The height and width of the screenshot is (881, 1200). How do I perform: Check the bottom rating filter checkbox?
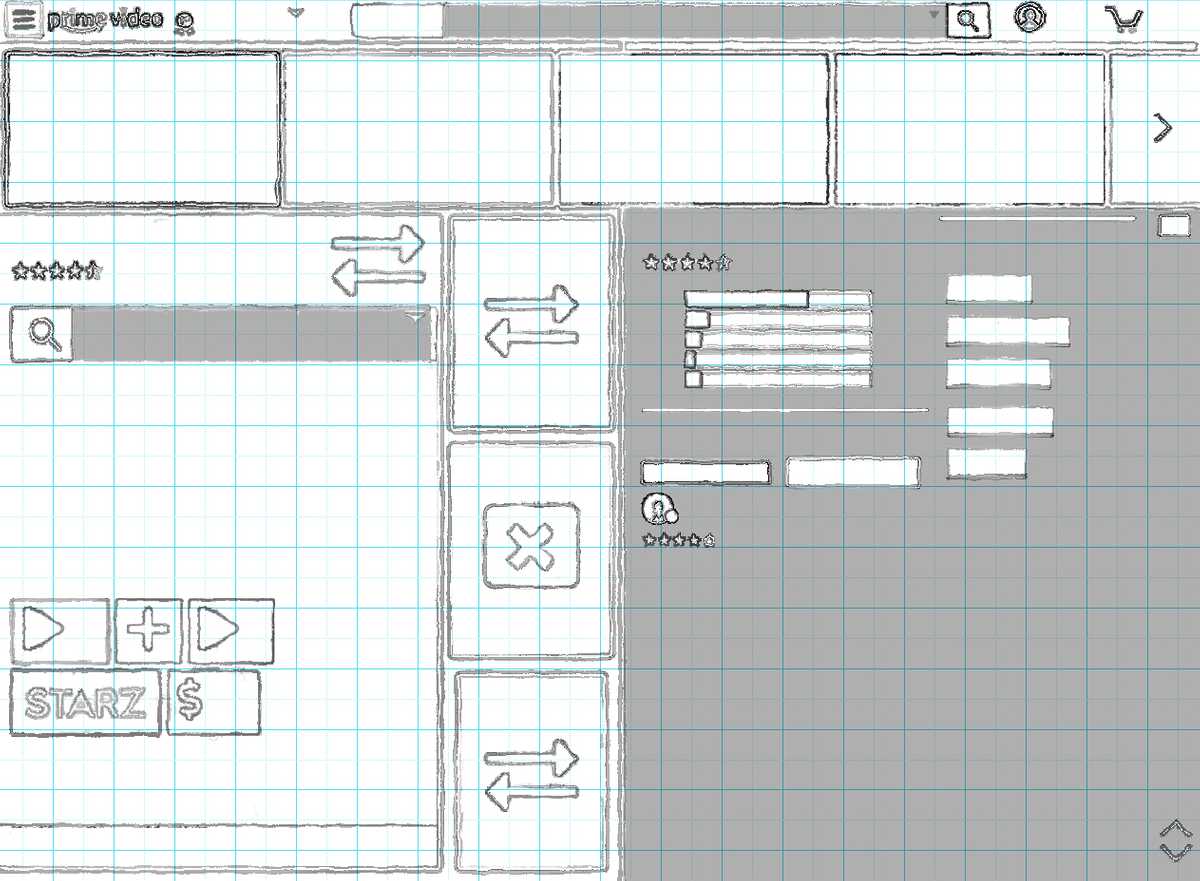point(692,380)
